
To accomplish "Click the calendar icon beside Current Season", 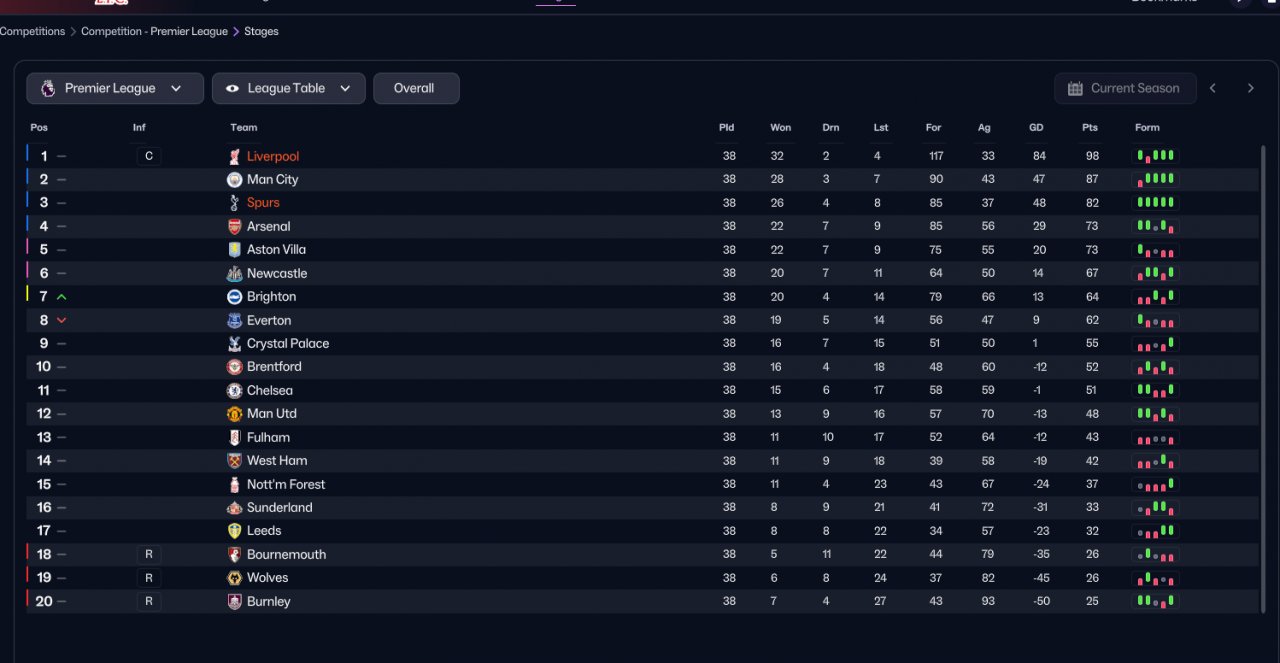I will [x=1075, y=88].
